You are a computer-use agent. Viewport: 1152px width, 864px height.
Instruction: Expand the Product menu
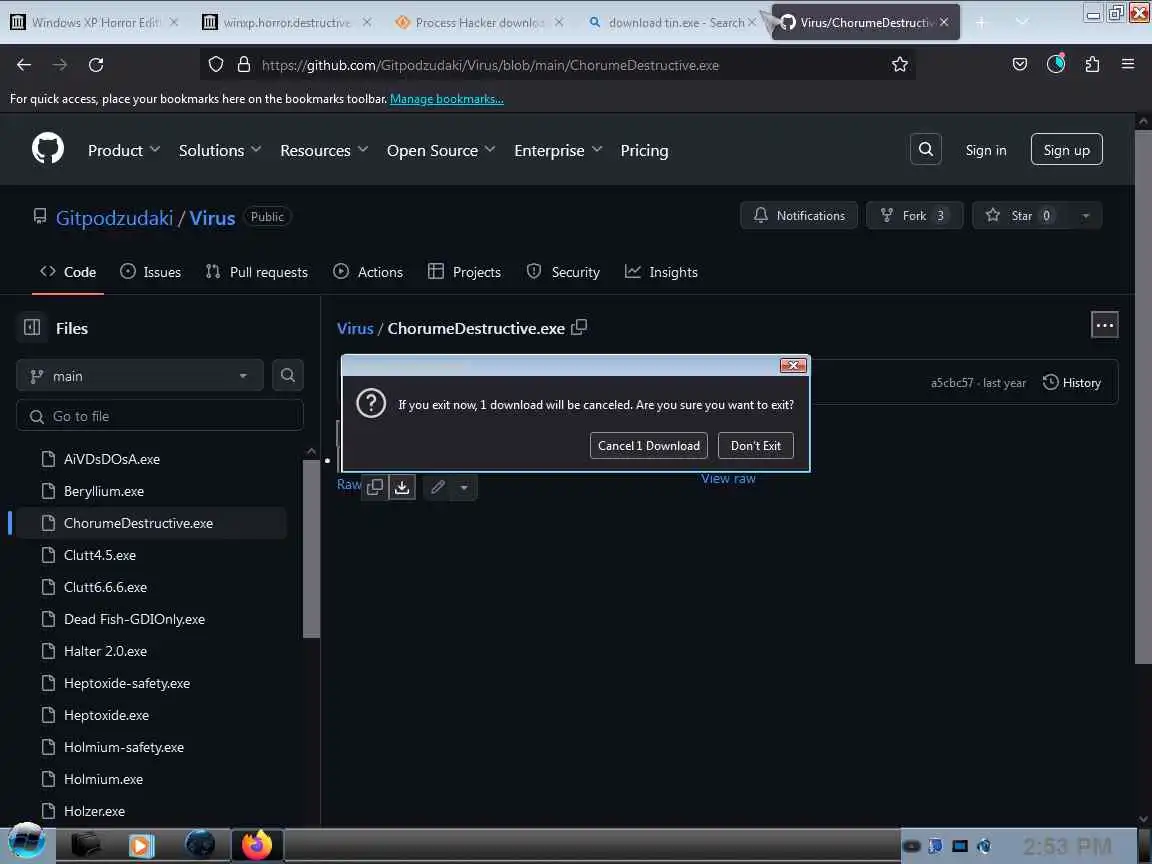[x=123, y=150]
